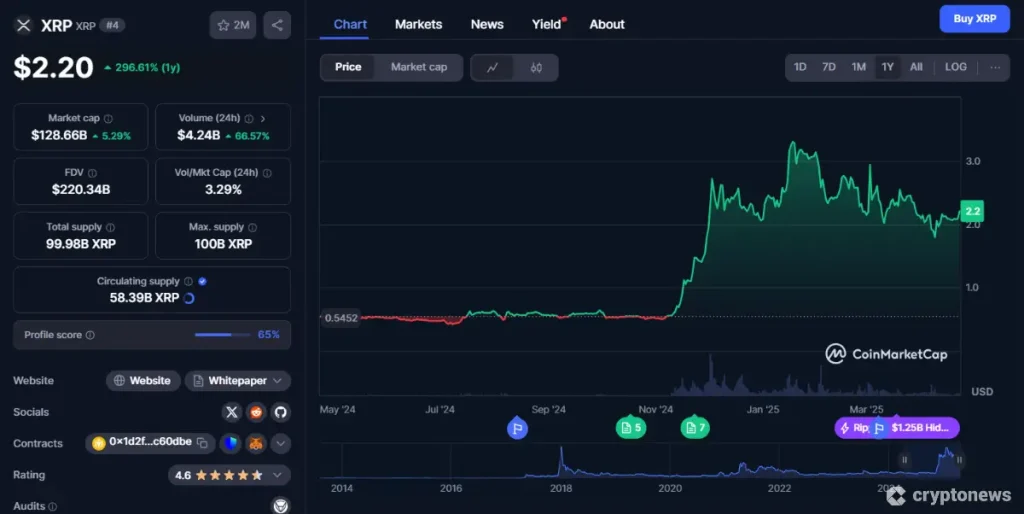Open the News tab
Image resolution: width=1024 pixels, height=514 pixels.
[x=487, y=25]
